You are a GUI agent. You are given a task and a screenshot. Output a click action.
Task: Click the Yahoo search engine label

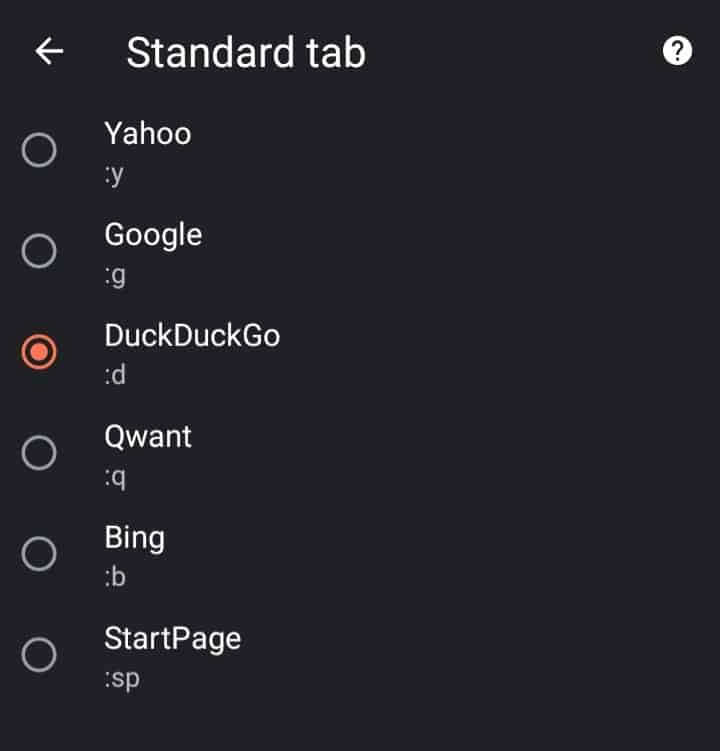[x=147, y=134]
